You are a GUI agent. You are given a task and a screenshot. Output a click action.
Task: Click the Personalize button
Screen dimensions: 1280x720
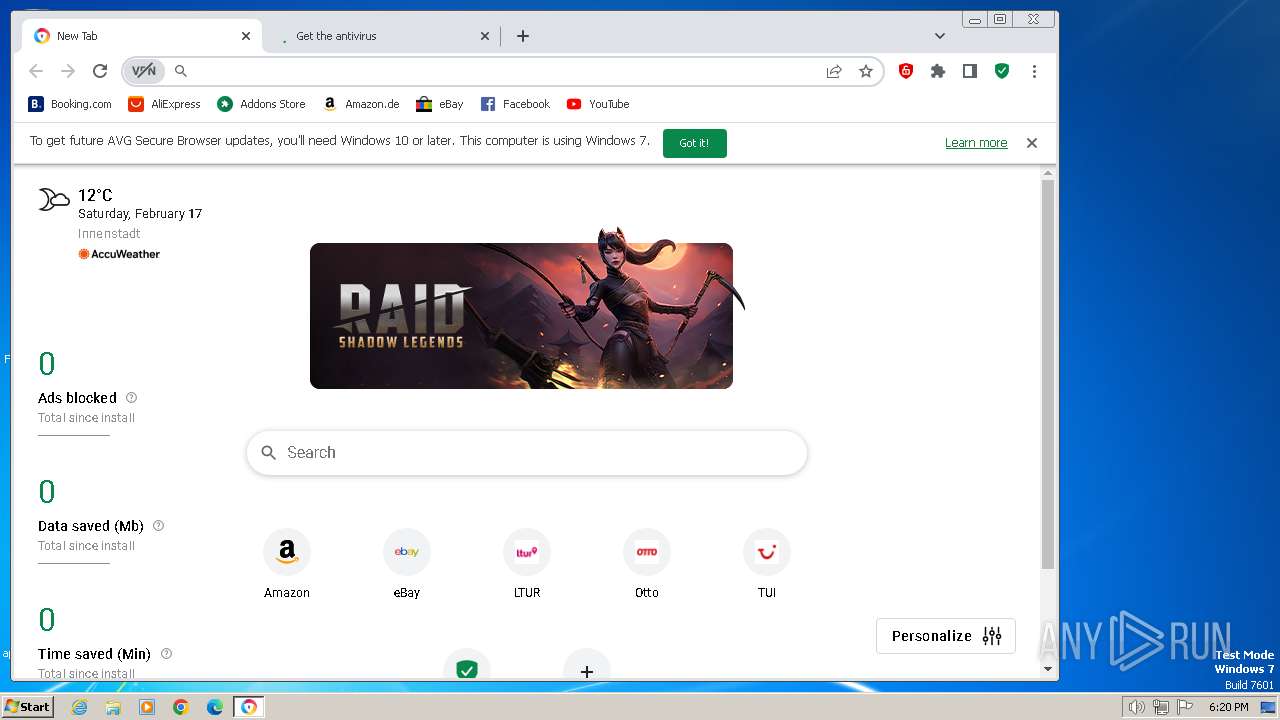(x=946, y=636)
